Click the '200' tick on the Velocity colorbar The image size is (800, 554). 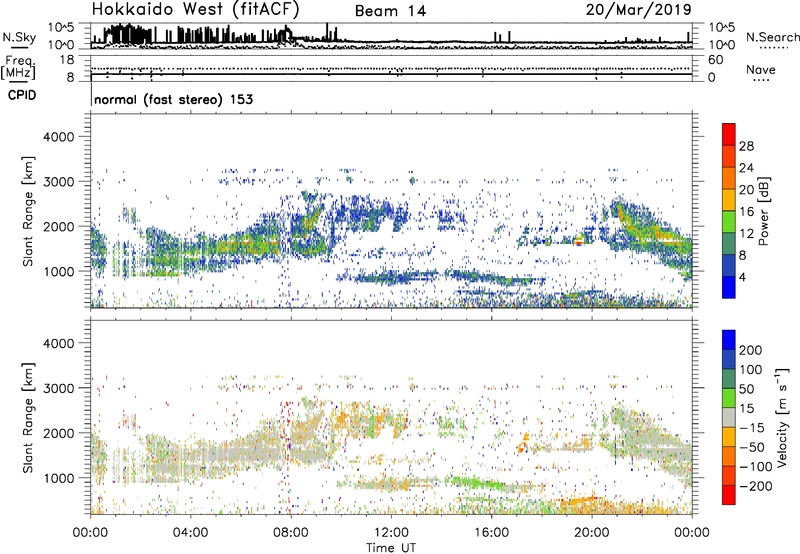pyautogui.click(x=750, y=350)
